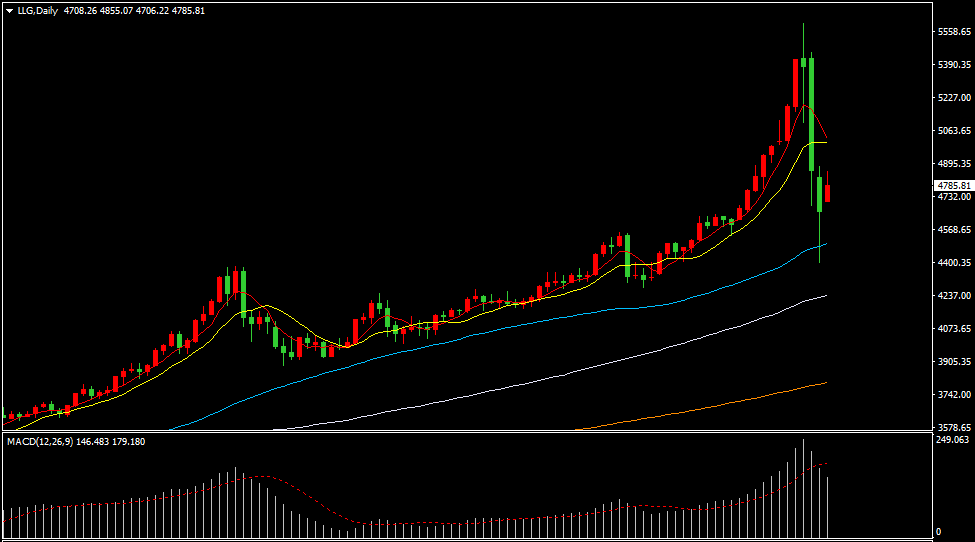The image size is (975, 542).
Task: Click the 4568.65 price axis label
Action: [954, 229]
